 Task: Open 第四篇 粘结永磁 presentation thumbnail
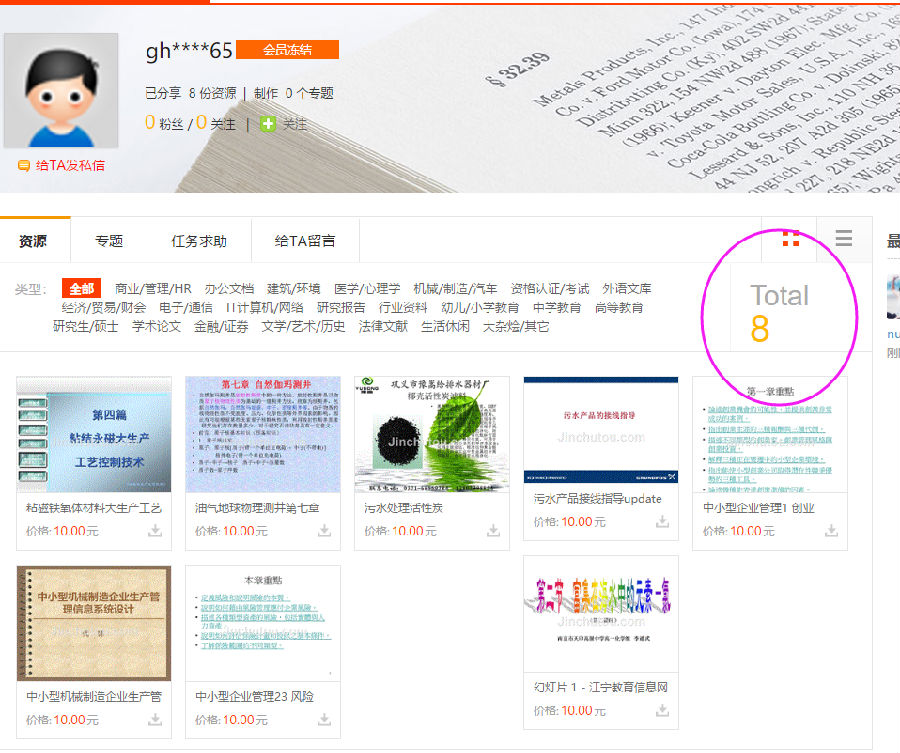pyautogui.click(x=94, y=435)
